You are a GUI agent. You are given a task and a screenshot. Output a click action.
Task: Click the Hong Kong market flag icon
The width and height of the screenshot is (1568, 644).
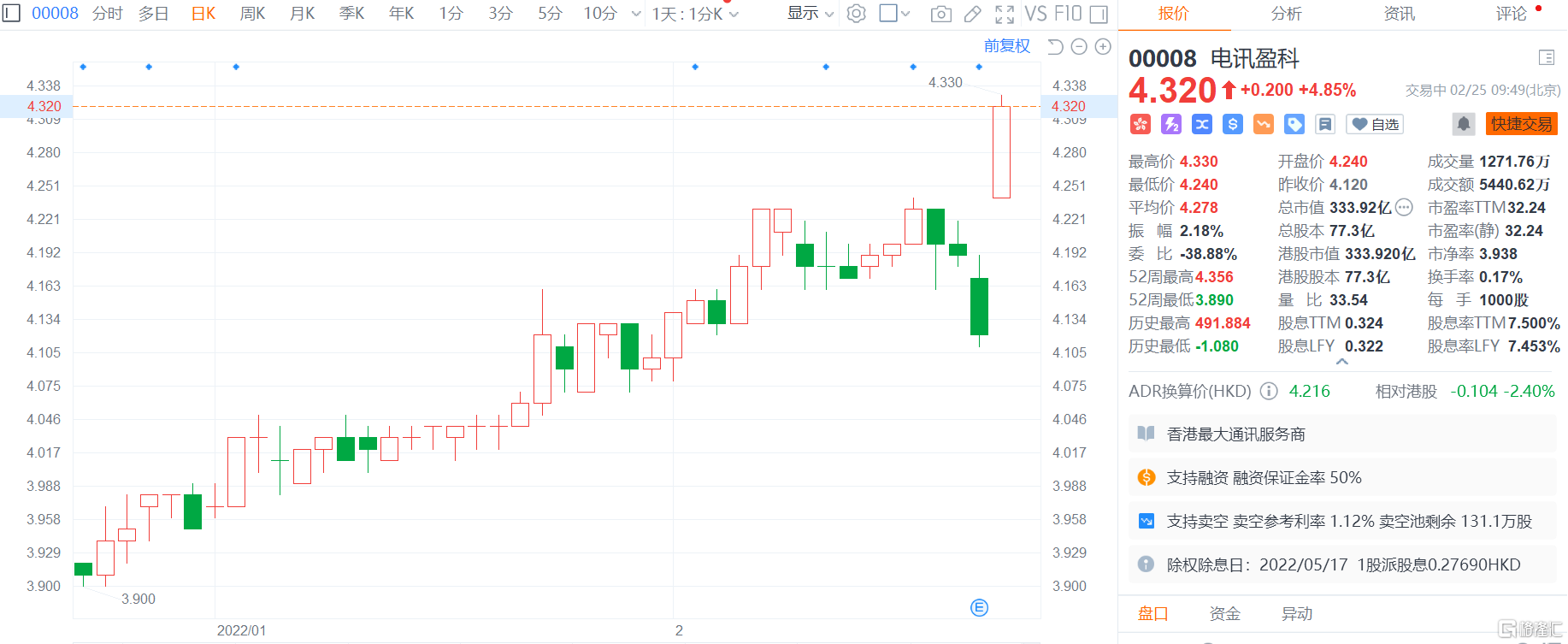coord(1140,124)
